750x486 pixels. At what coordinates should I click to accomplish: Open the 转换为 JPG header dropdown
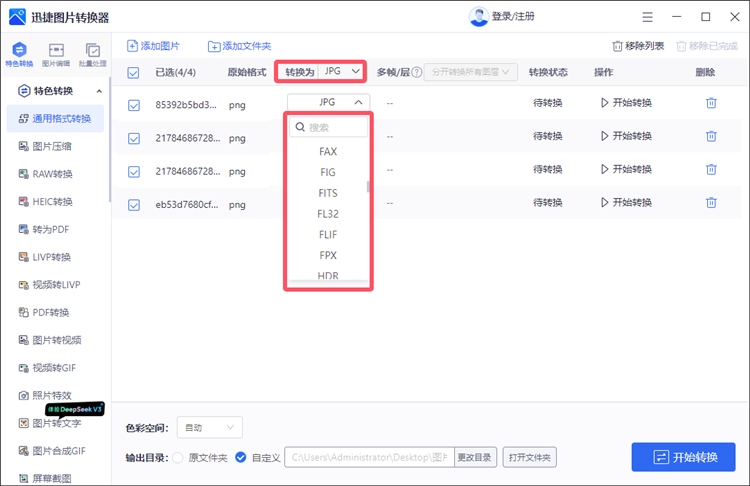click(x=341, y=71)
